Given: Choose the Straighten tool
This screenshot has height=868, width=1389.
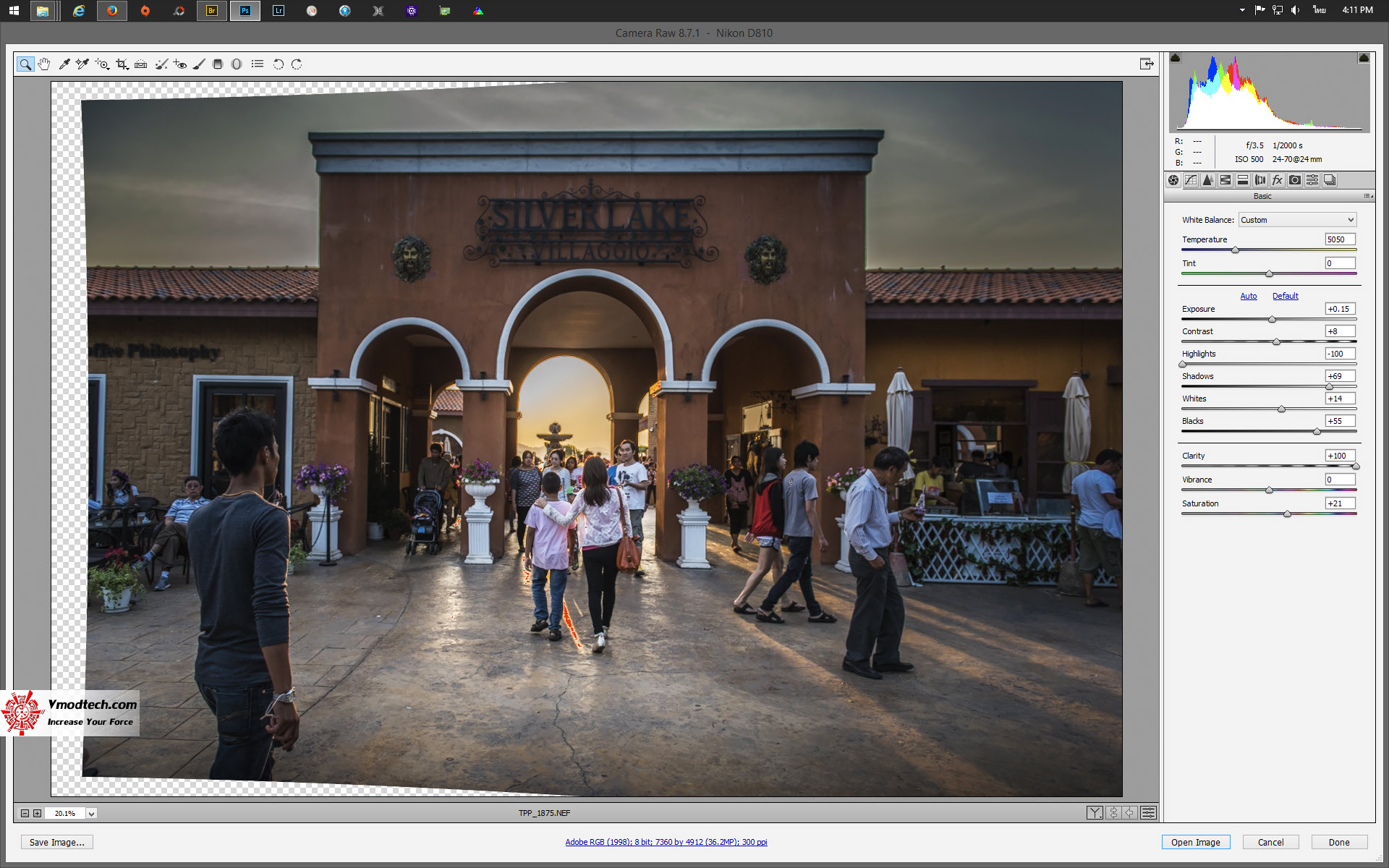Looking at the screenshot, I should (141, 64).
